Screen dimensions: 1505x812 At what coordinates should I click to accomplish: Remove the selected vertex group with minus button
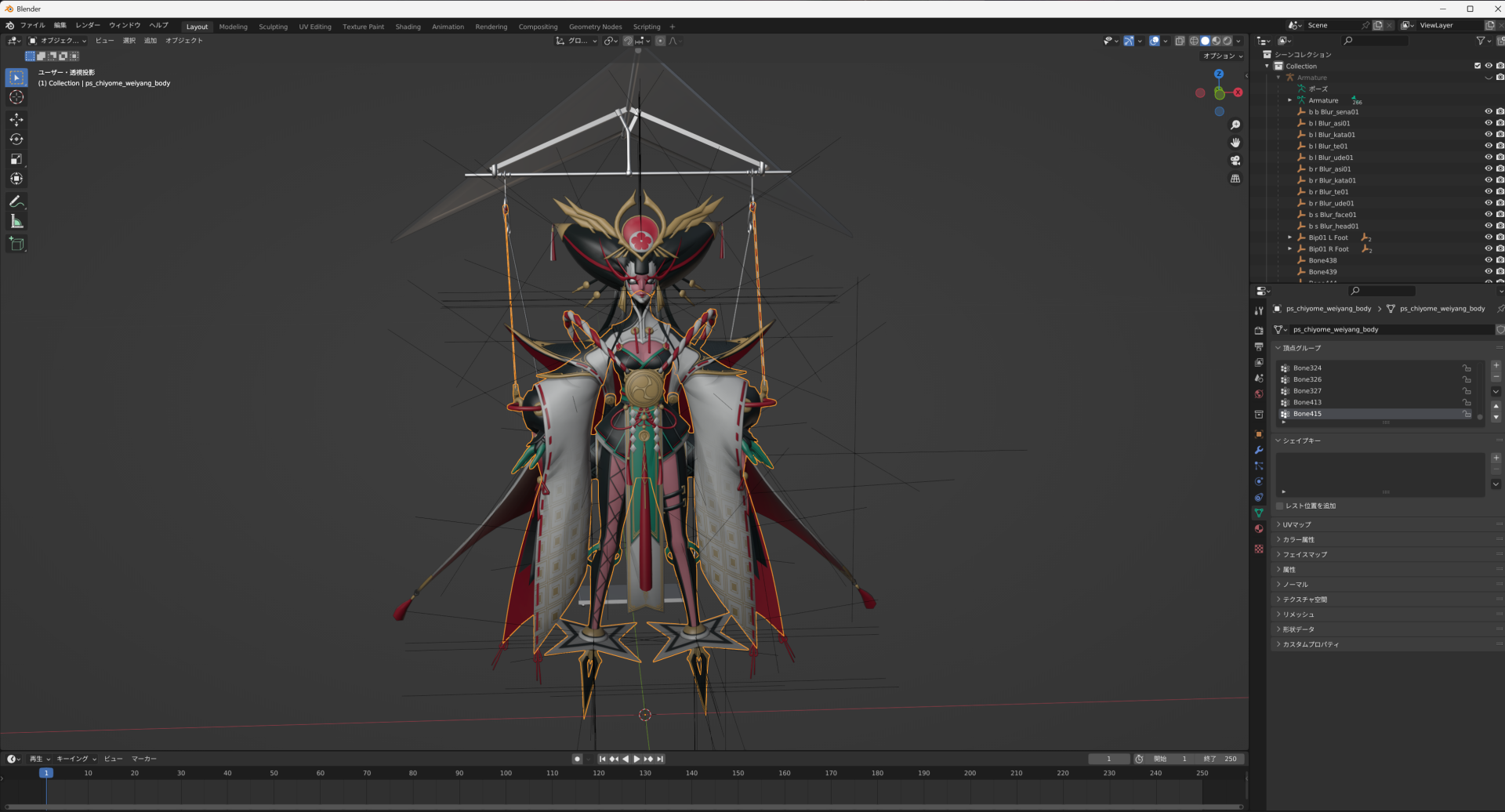(x=1496, y=376)
